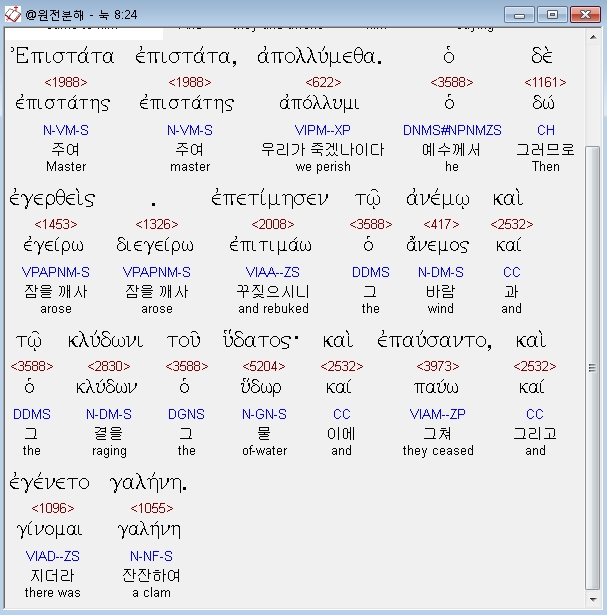Screen dimensions: 607x615
Task: Click the gloss 'of-water'
Action: 264,451
